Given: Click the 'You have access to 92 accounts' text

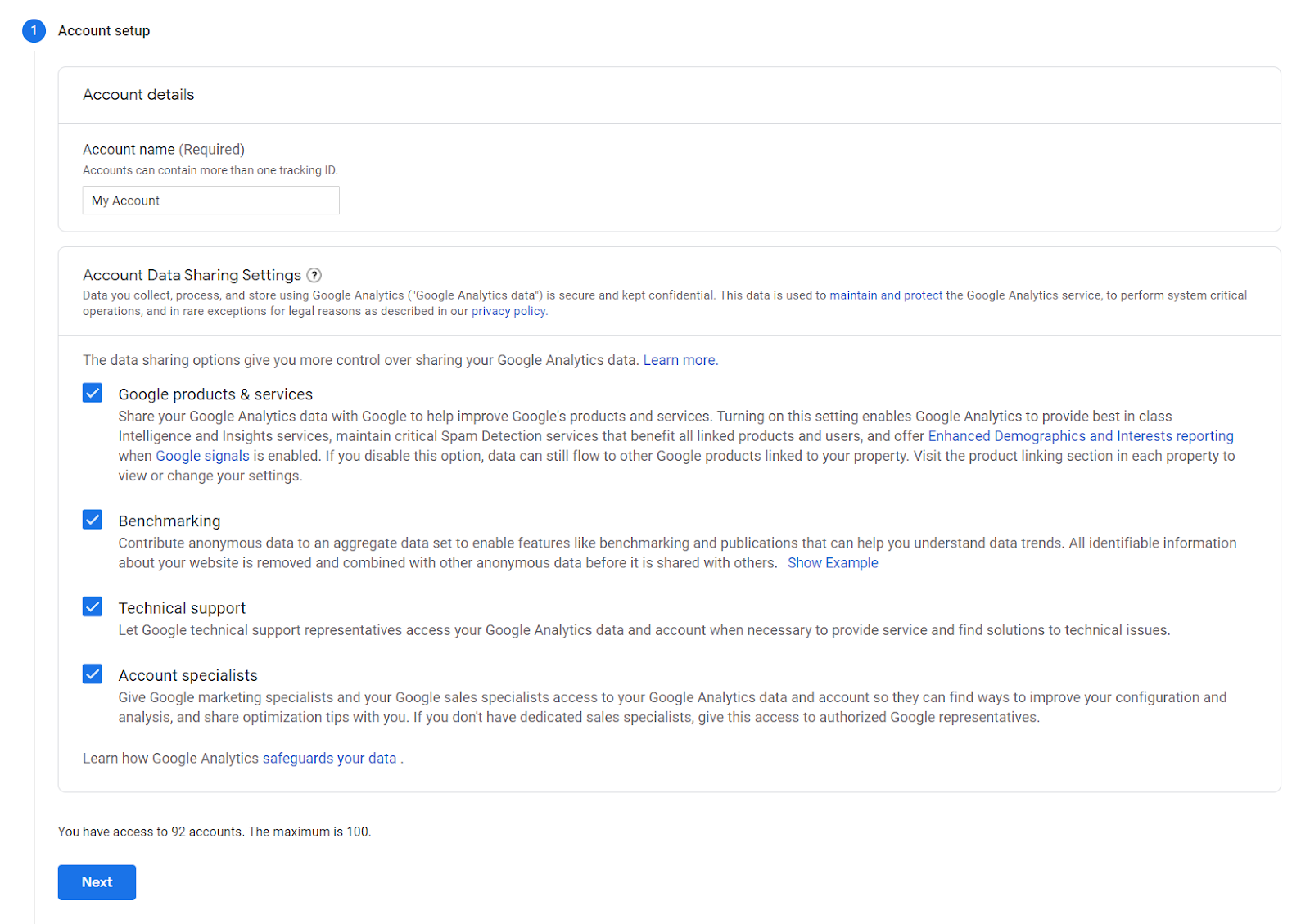Looking at the screenshot, I should pos(215,832).
